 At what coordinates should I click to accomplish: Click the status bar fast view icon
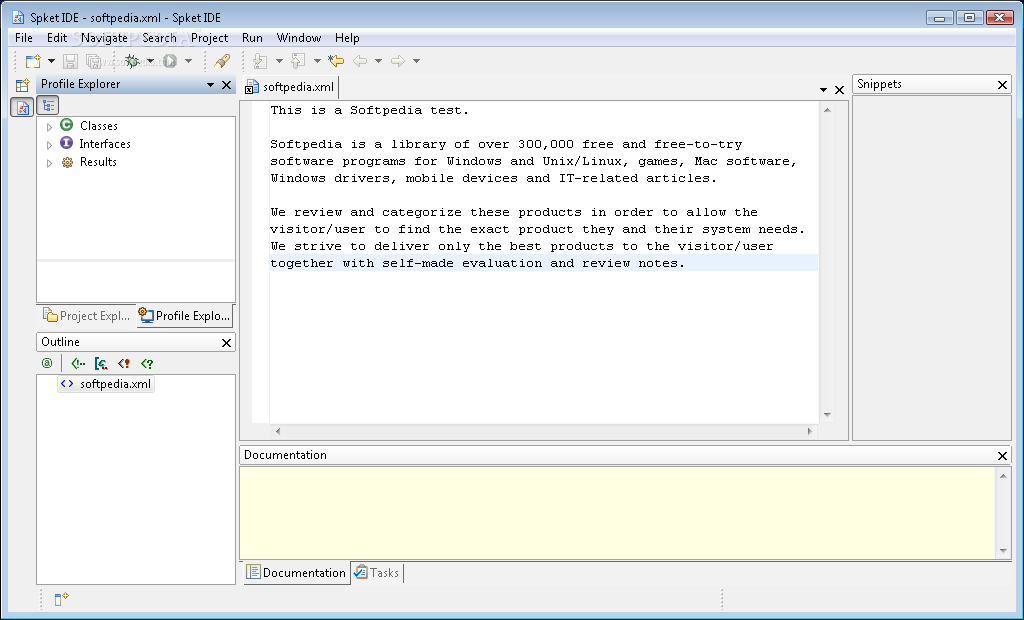click(61, 598)
